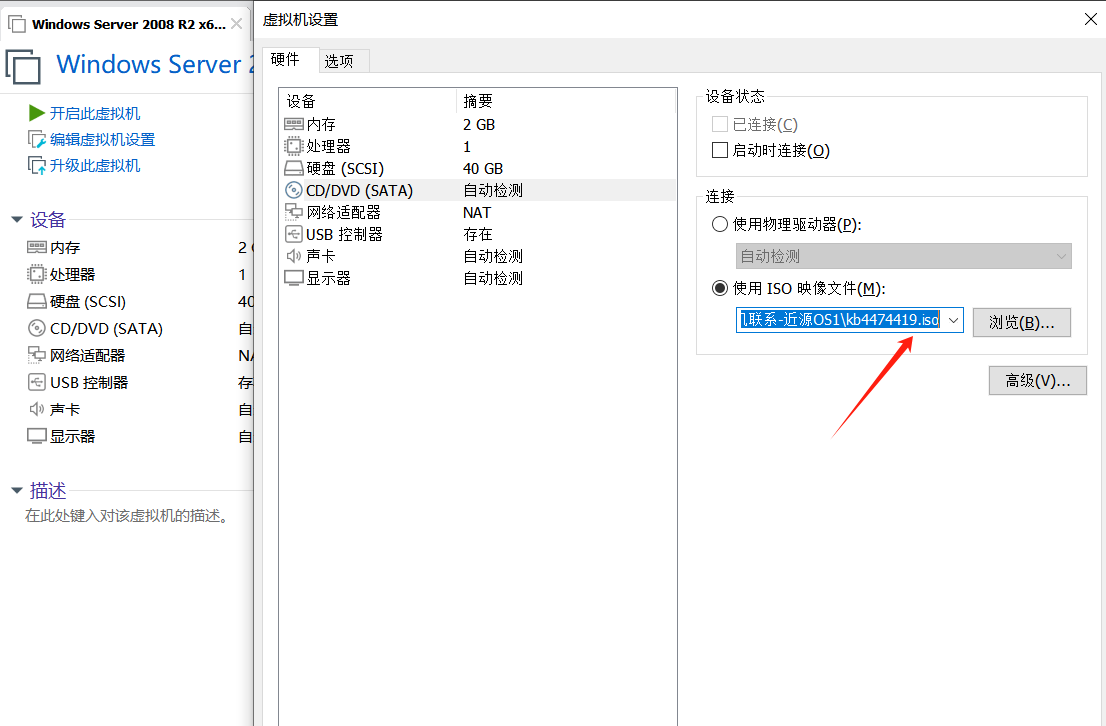
Task: Select 处理器 row in settings device list
Action: click(478, 146)
